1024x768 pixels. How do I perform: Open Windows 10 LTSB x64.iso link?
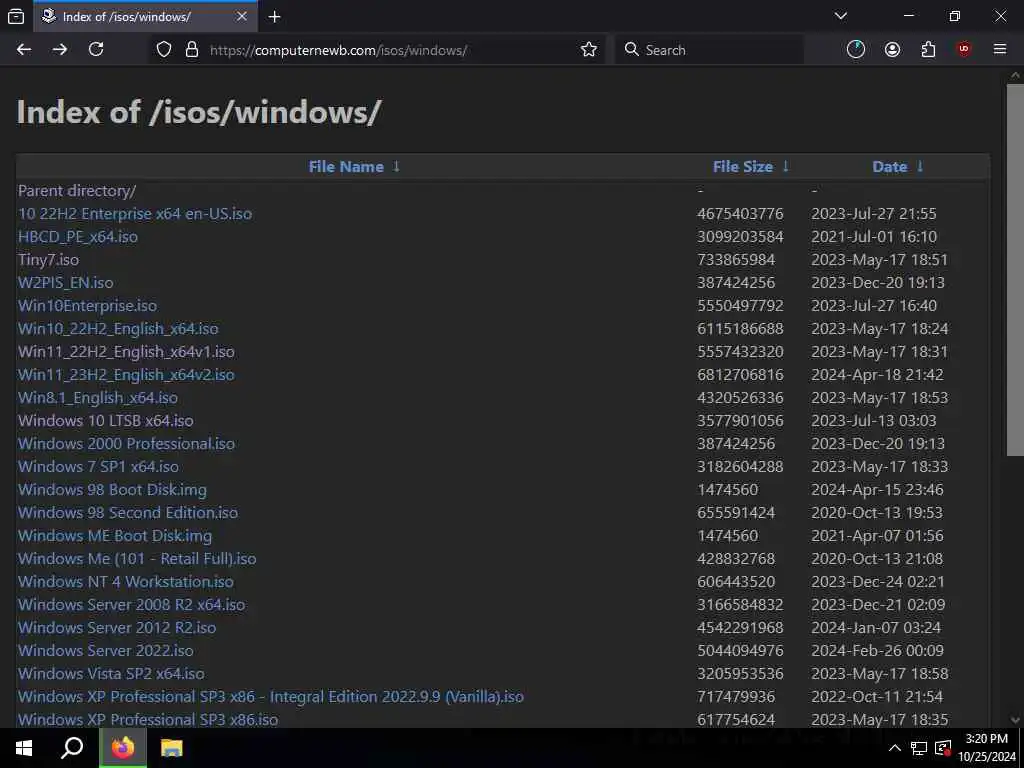(x=105, y=421)
